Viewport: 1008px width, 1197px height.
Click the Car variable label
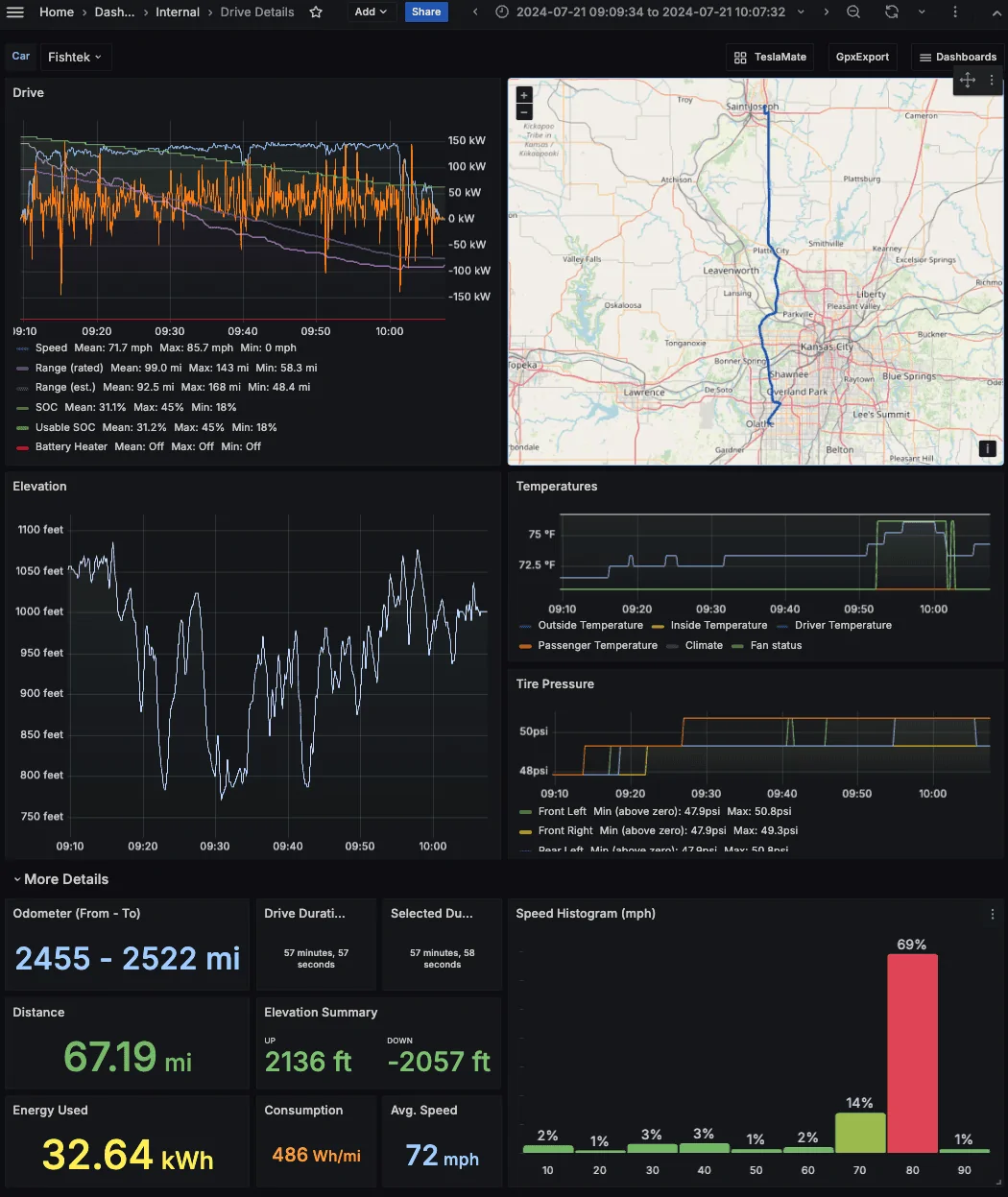pyautogui.click(x=21, y=57)
